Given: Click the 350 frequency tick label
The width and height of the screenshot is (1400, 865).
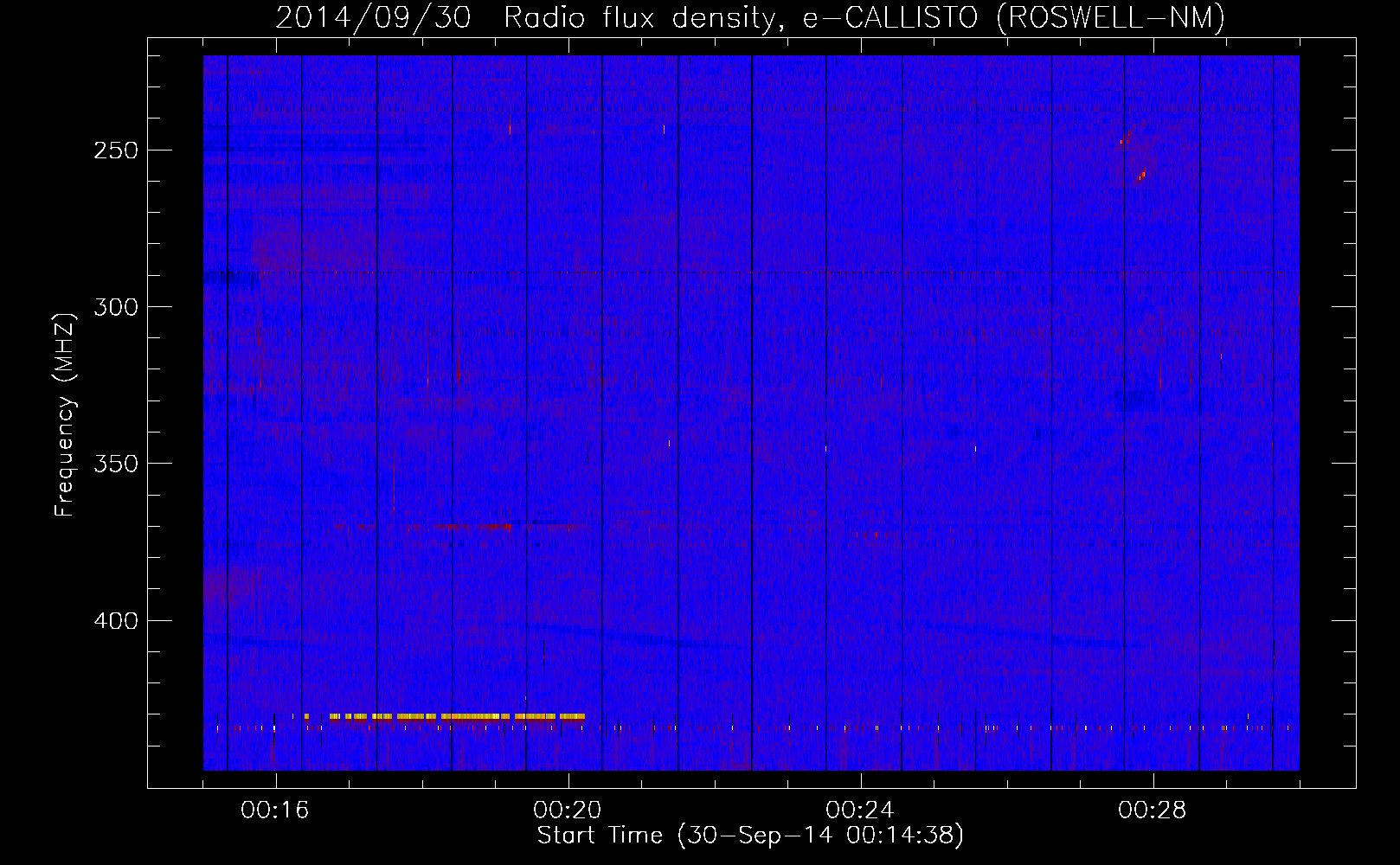Looking at the screenshot, I should [116, 464].
